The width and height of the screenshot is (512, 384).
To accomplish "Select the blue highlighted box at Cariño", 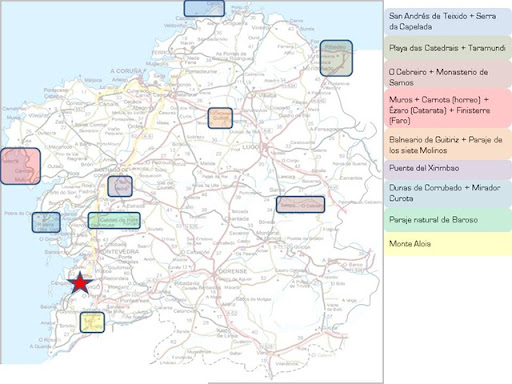I will point(204,8).
